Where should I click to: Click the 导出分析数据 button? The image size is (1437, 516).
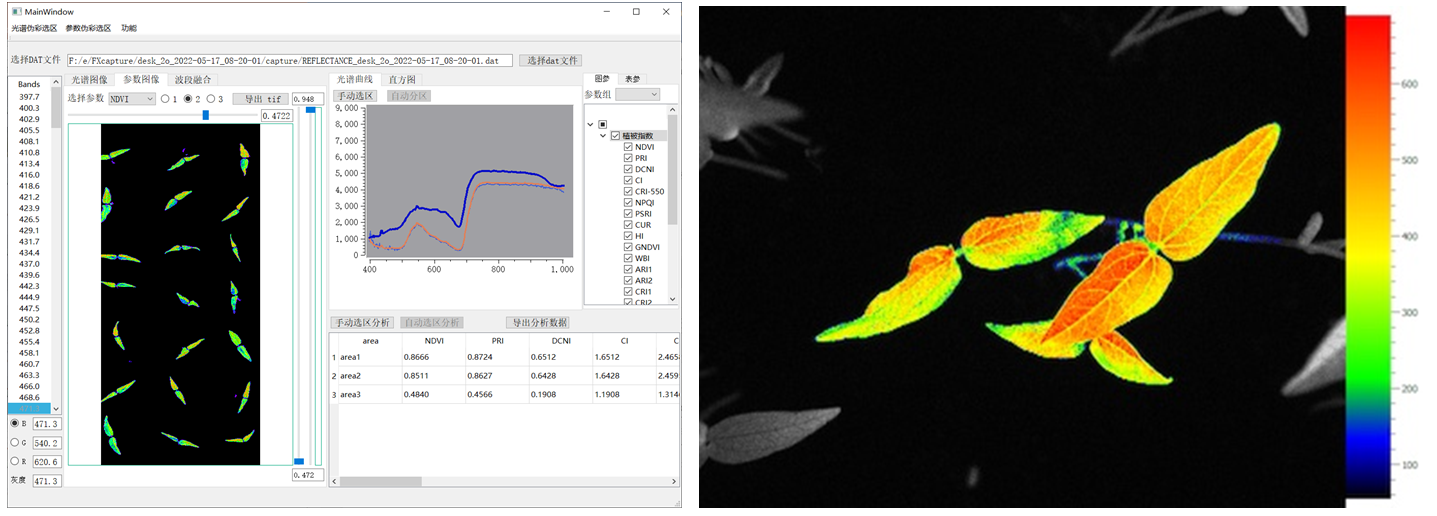pyautogui.click(x=538, y=323)
